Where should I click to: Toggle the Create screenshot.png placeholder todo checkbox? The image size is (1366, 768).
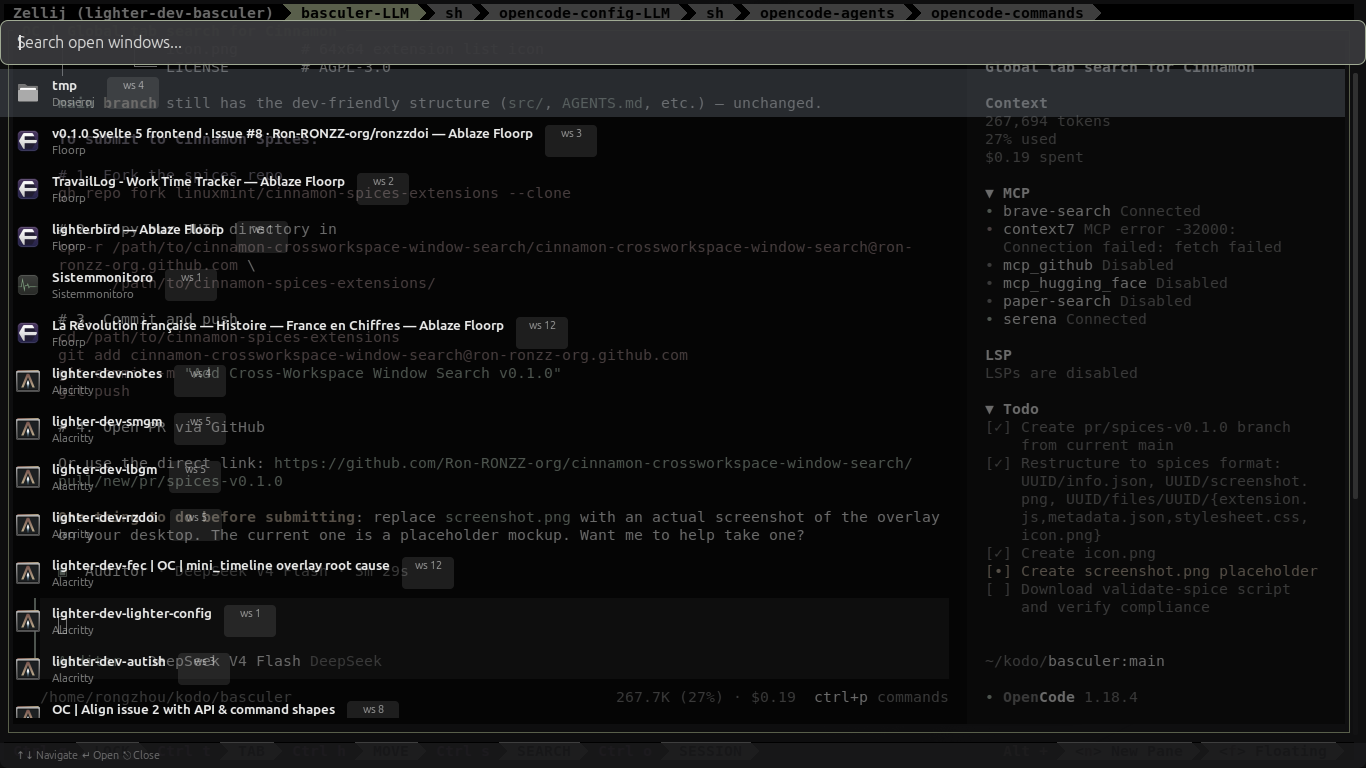[998, 571]
